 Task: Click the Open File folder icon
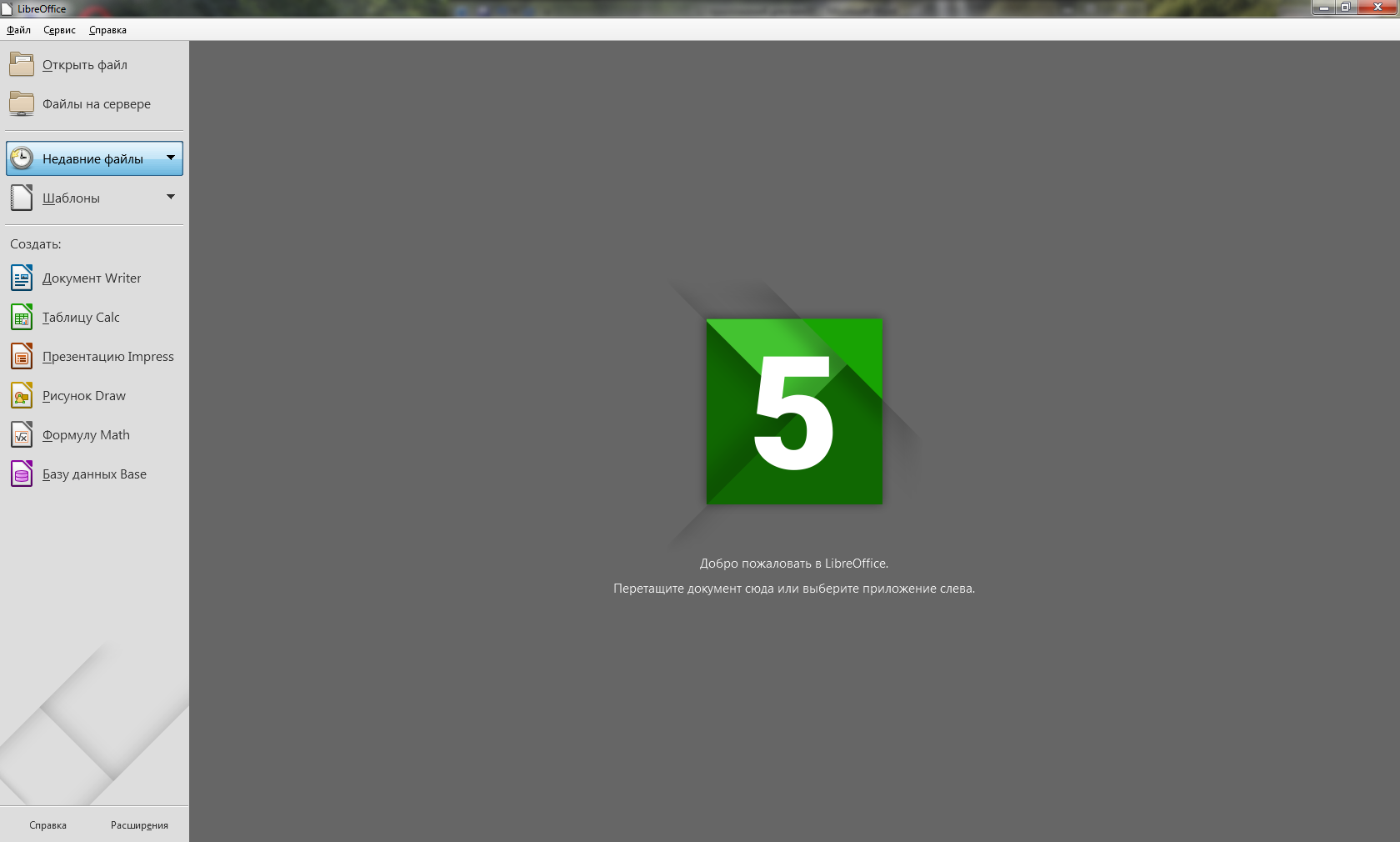click(22, 64)
